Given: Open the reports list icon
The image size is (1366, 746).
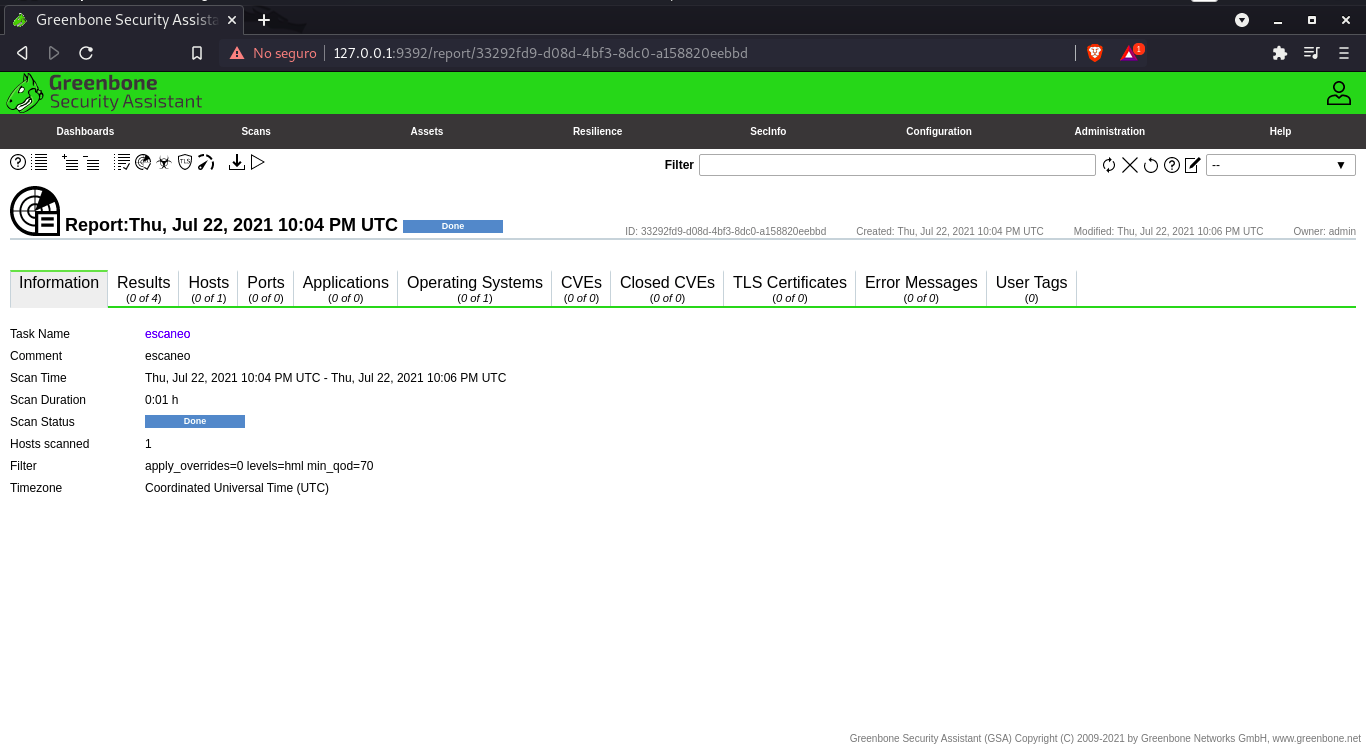Looking at the screenshot, I should coord(39,162).
